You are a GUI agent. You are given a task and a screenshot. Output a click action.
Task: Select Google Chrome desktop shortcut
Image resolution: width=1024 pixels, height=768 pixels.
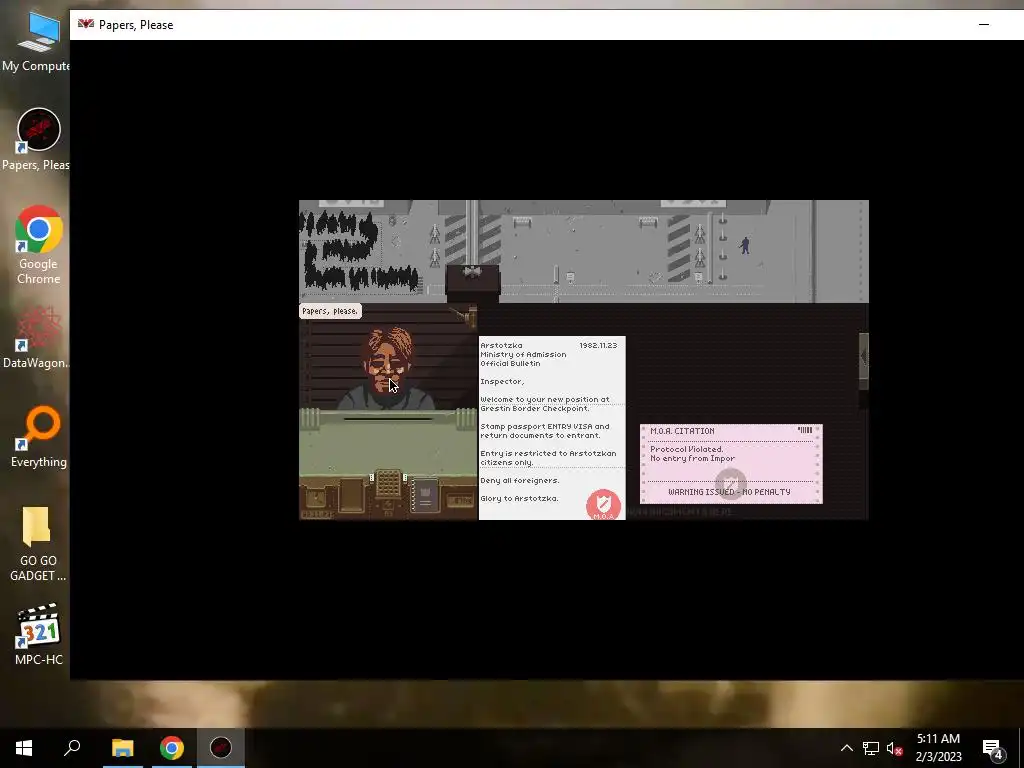(39, 245)
